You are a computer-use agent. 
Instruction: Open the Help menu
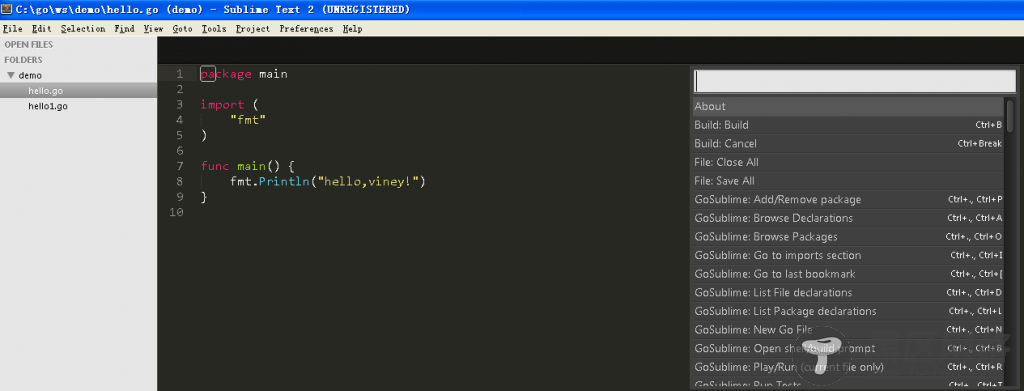pyautogui.click(x=352, y=29)
